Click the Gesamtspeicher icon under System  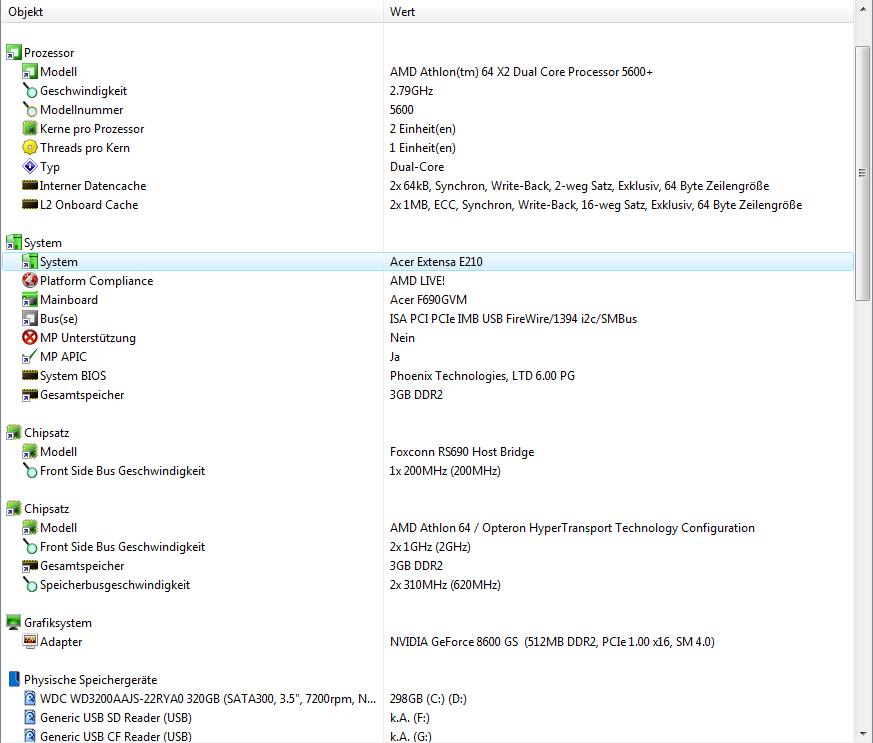(x=30, y=395)
